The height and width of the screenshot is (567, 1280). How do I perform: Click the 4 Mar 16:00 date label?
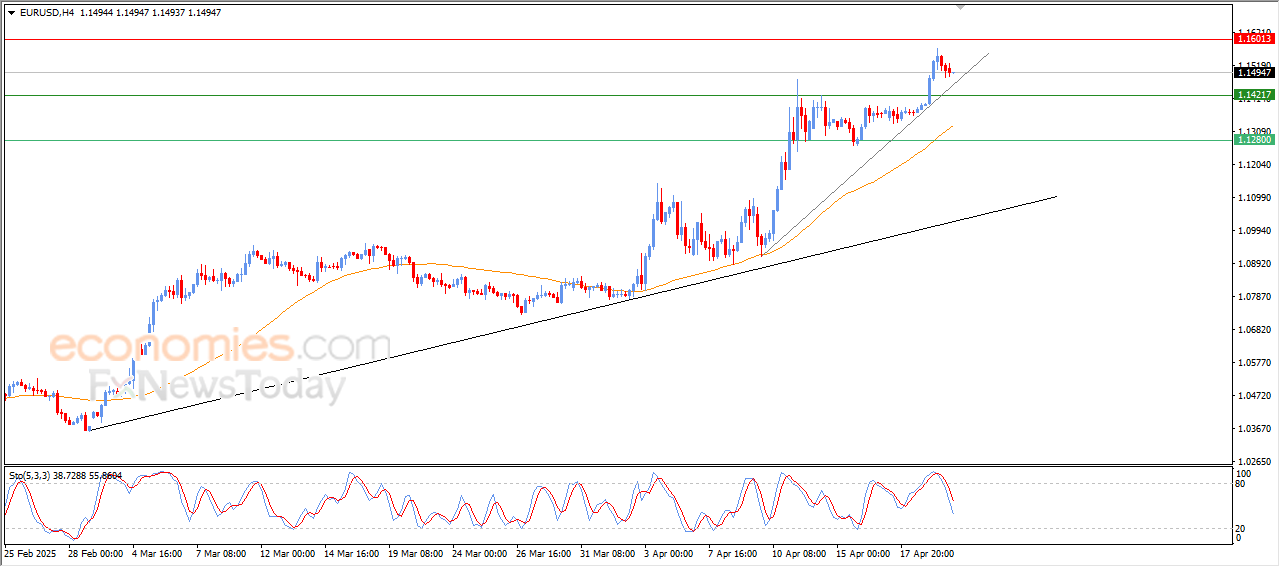point(156,552)
